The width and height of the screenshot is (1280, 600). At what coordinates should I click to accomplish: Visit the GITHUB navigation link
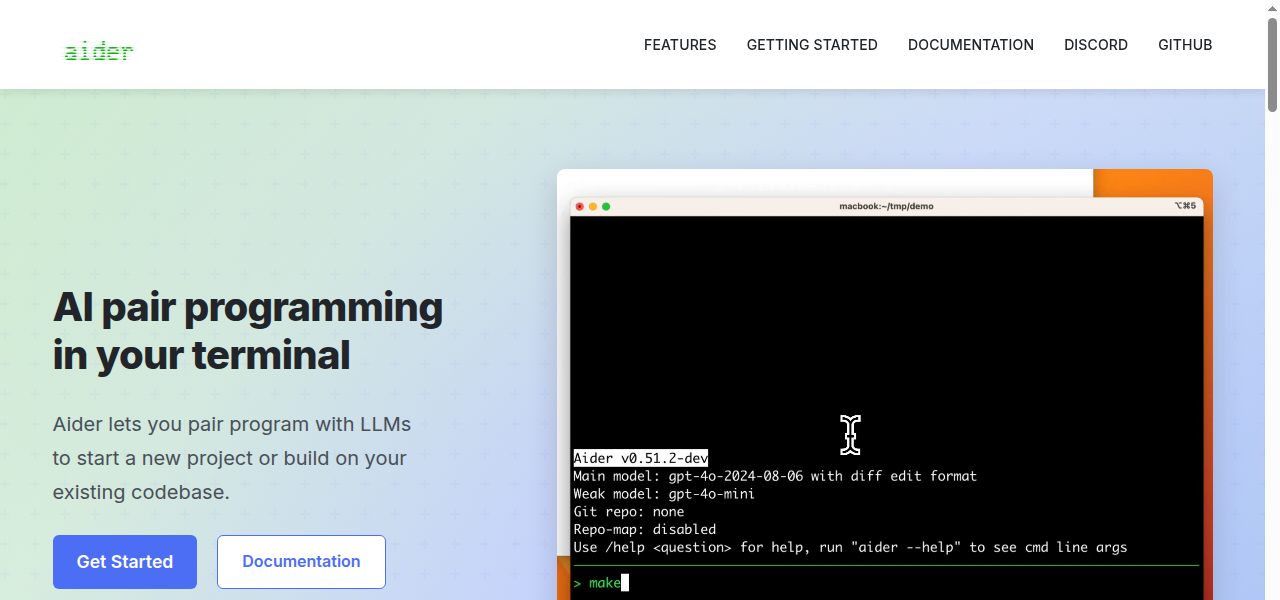click(1185, 45)
